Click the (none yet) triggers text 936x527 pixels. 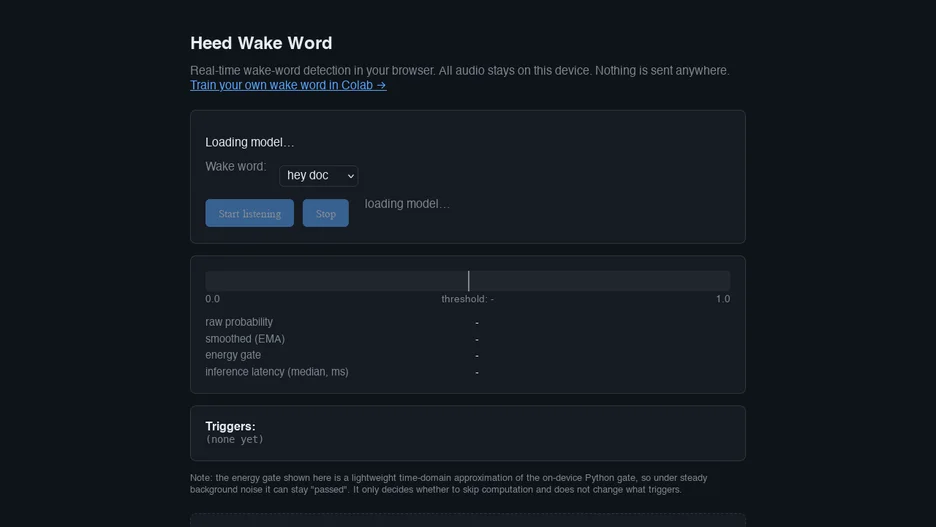(x=234, y=439)
